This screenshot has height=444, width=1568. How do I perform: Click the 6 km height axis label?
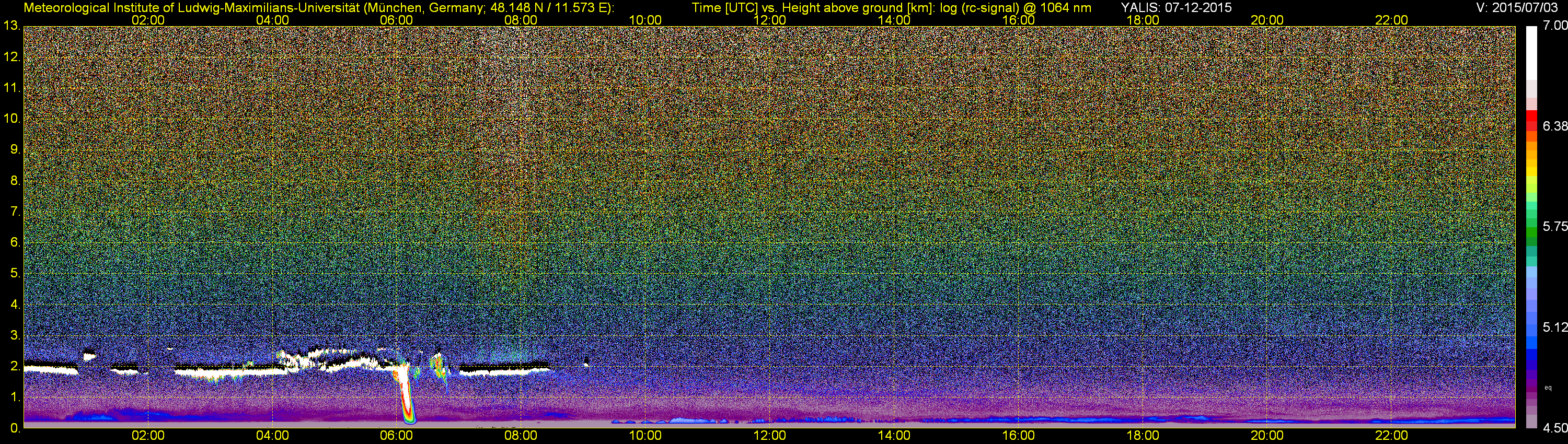15,242
